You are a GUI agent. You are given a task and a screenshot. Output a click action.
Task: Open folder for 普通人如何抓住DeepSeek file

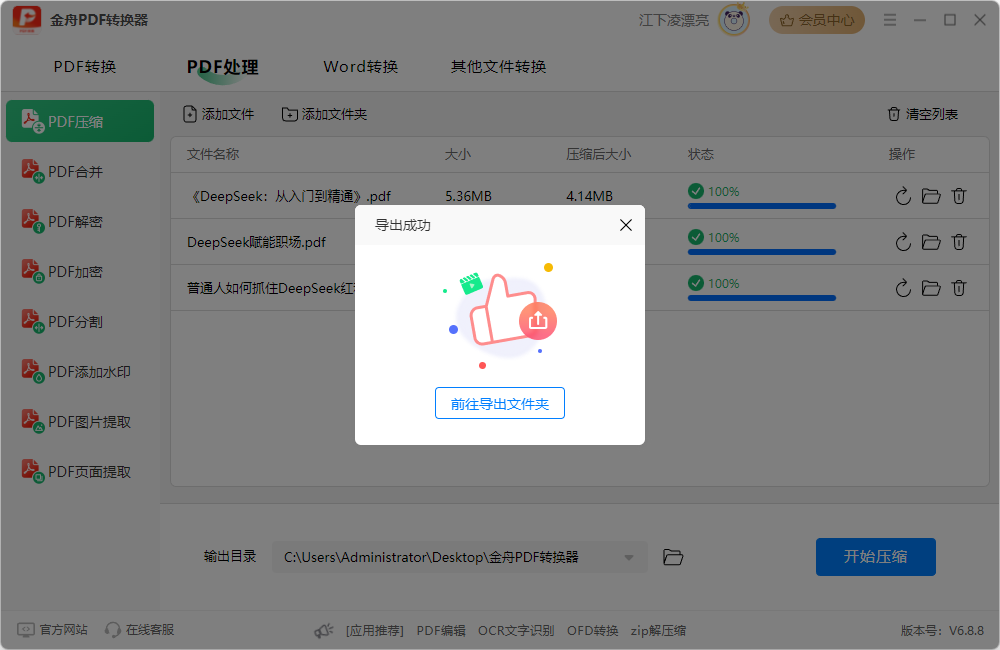(931, 288)
